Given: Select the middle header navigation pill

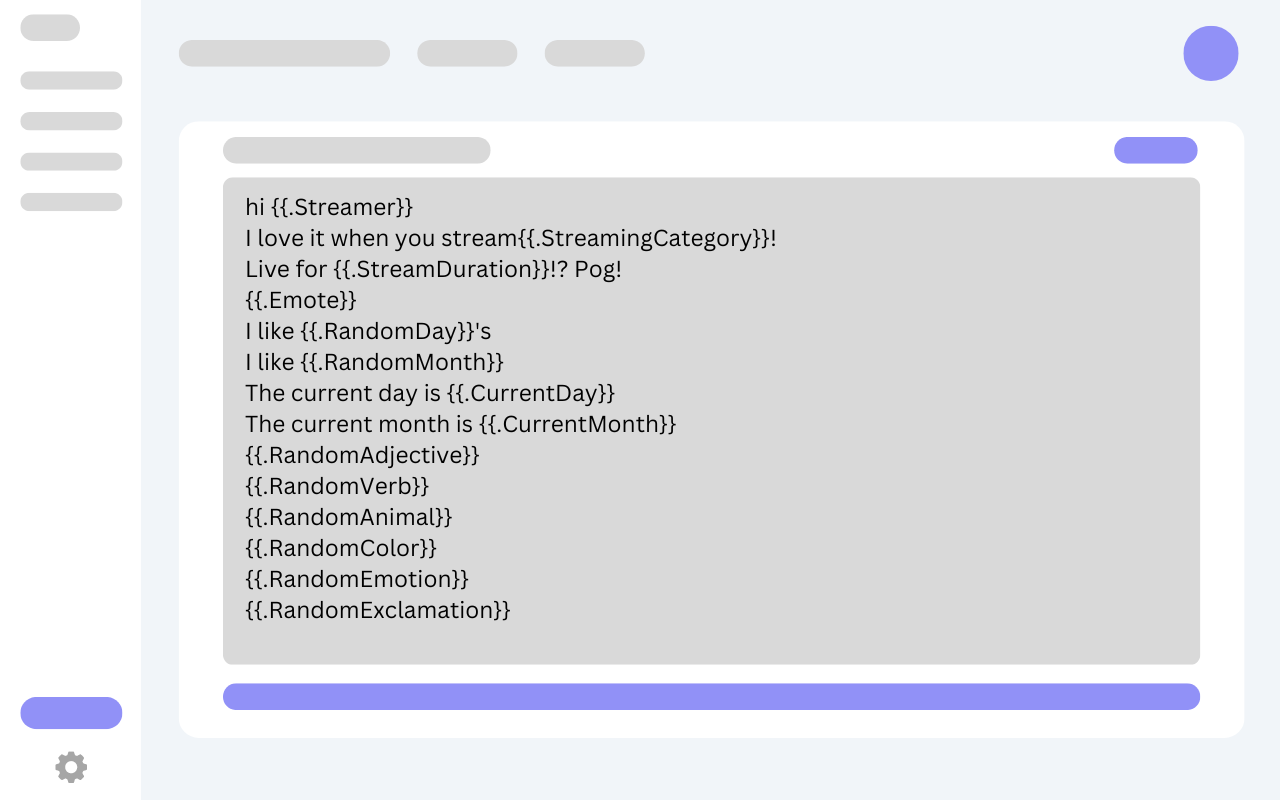Looking at the screenshot, I should point(467,53).
